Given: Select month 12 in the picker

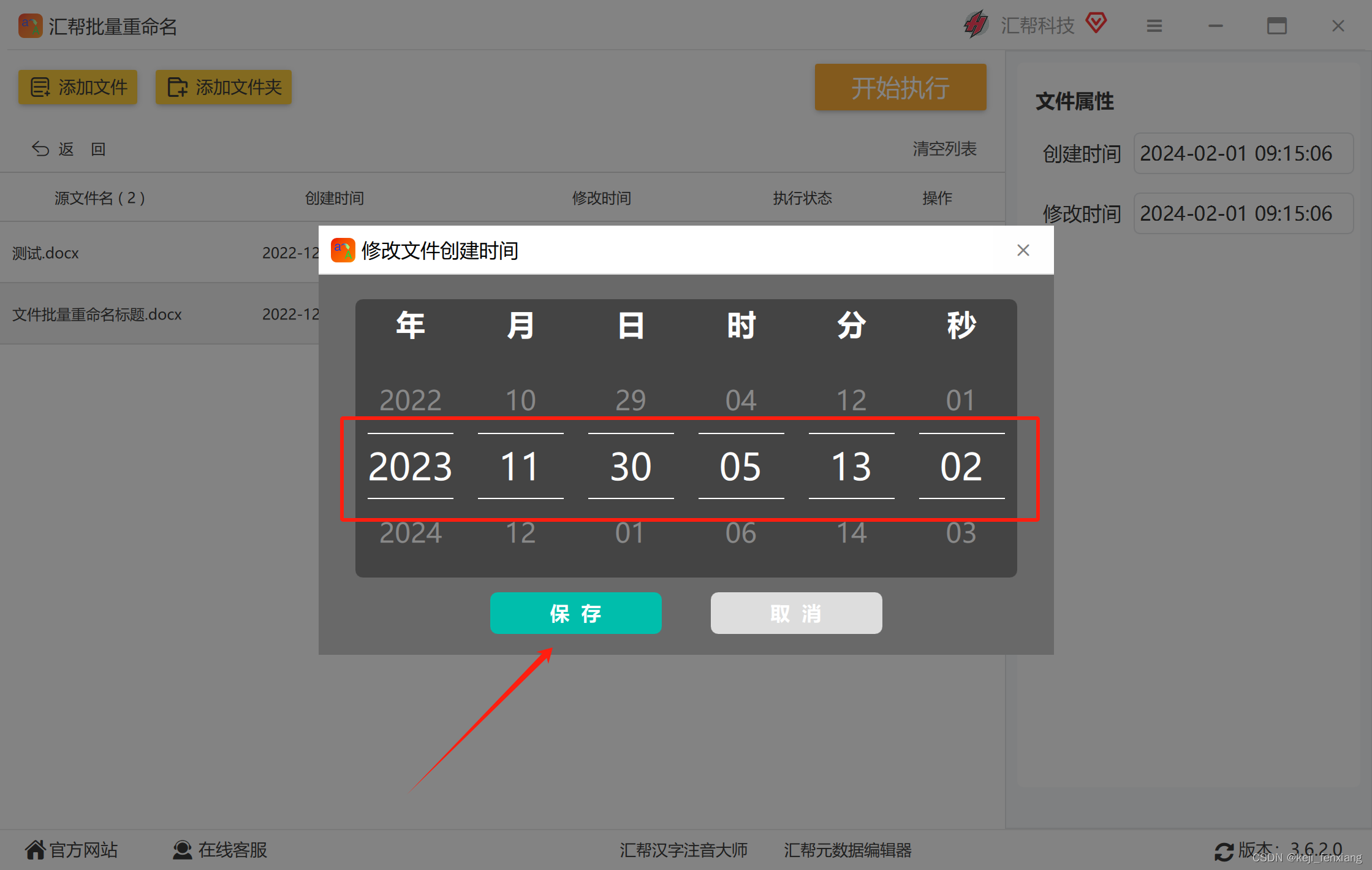Looking at the screenshot, I should point(520,532).
